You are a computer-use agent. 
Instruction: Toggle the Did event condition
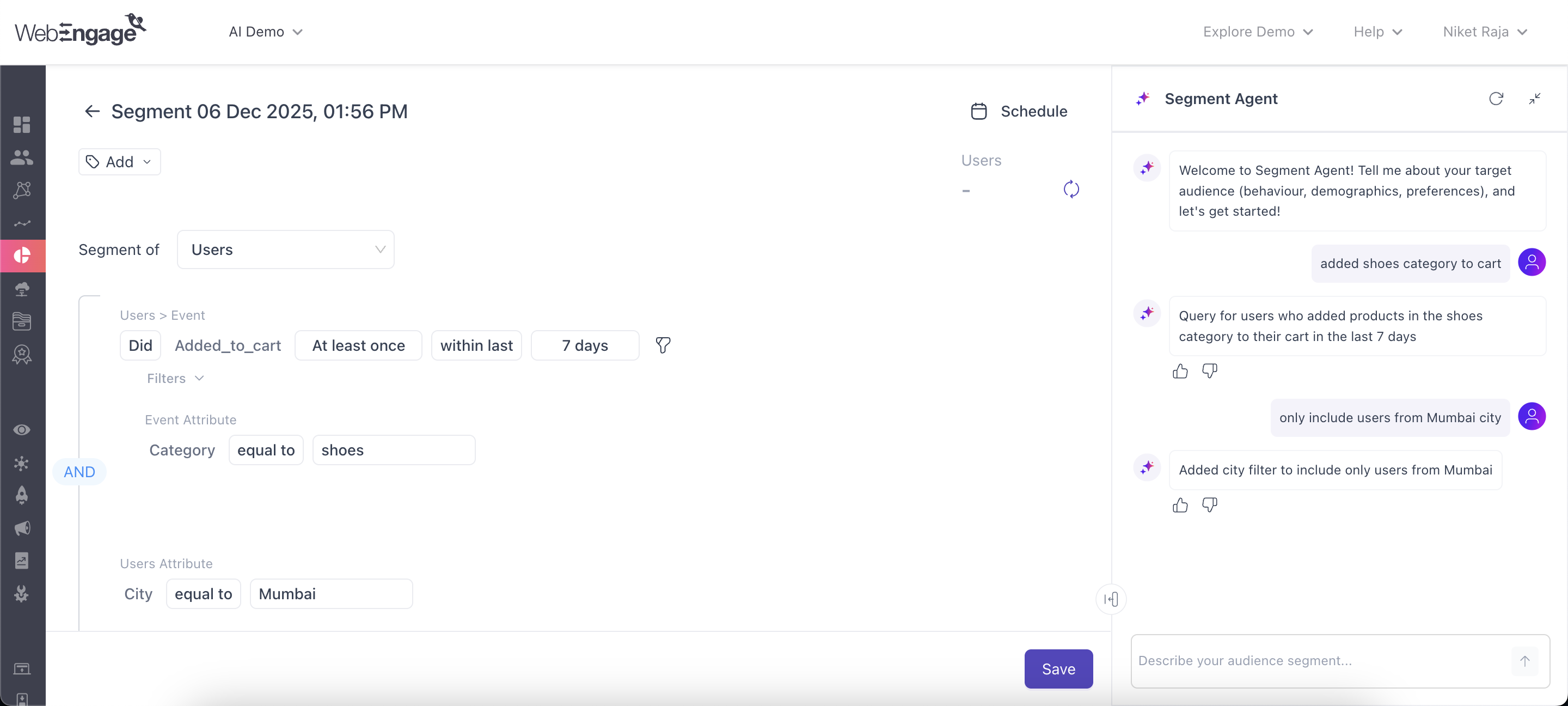pos(140,345)
